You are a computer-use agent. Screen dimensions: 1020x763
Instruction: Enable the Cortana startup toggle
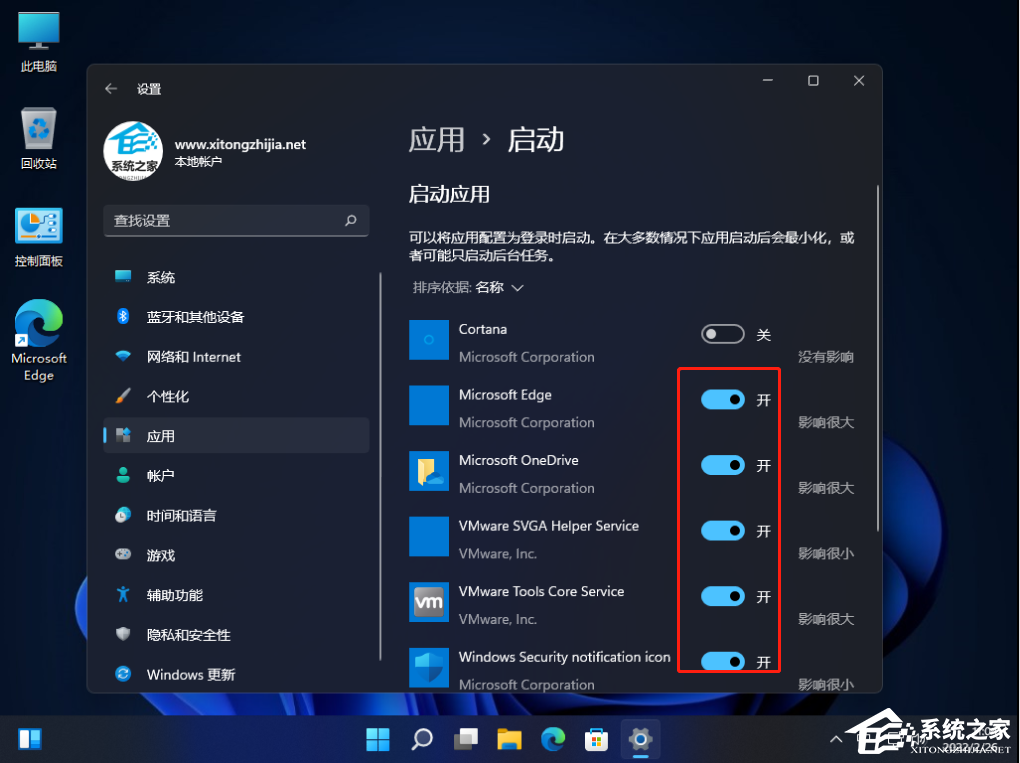pyautogui.click(x=722, y=333)
